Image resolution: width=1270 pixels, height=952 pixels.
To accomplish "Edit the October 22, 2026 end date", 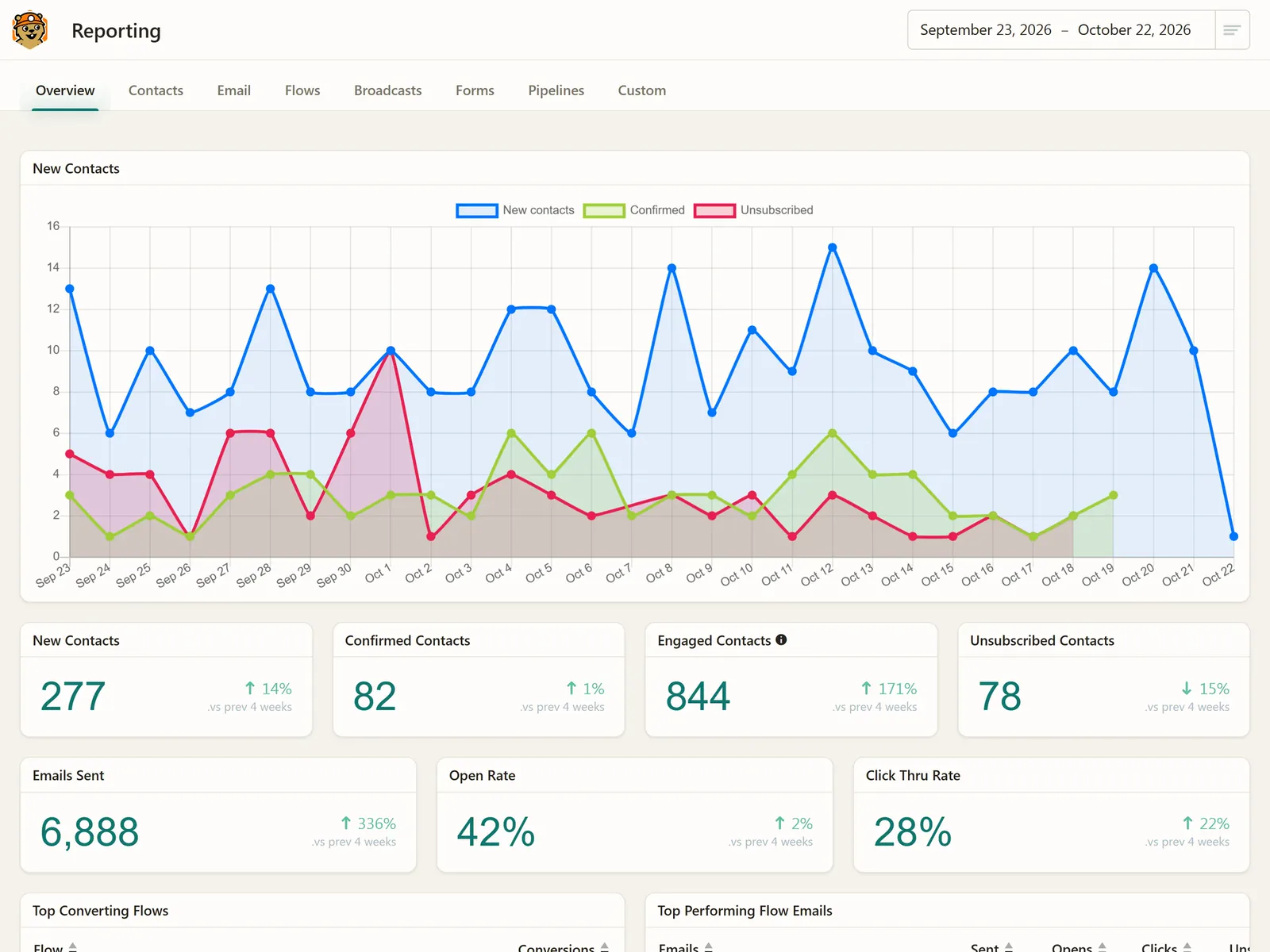I will (x=1134, y=30).
